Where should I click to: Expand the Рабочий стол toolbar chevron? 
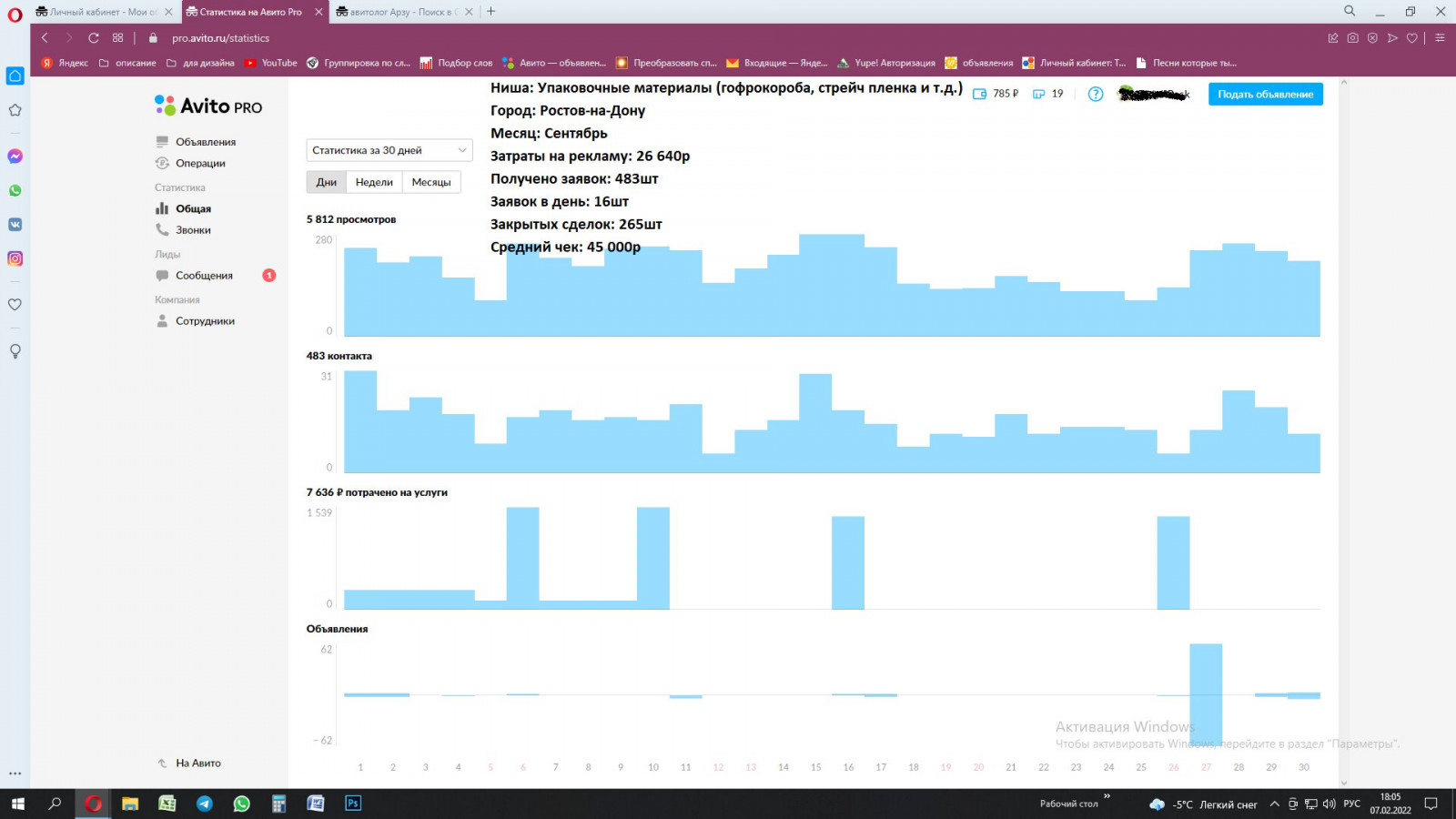(1107, 796)
